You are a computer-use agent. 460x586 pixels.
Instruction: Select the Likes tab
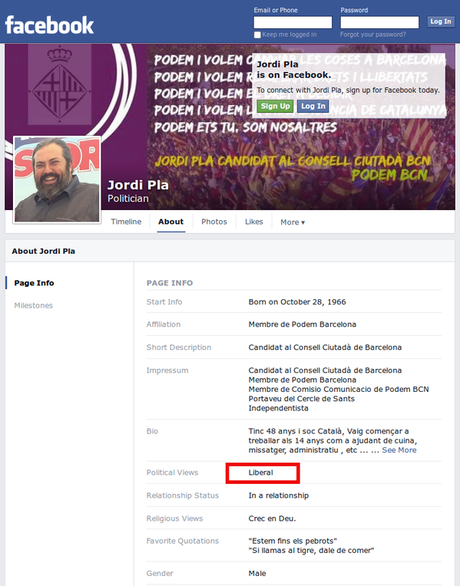(254, 222)
